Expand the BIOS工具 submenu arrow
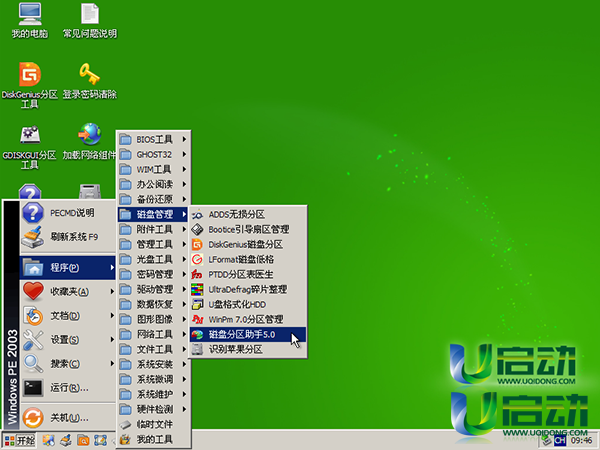This screenshot has height=450, width=600. click(x=184, y=139)
